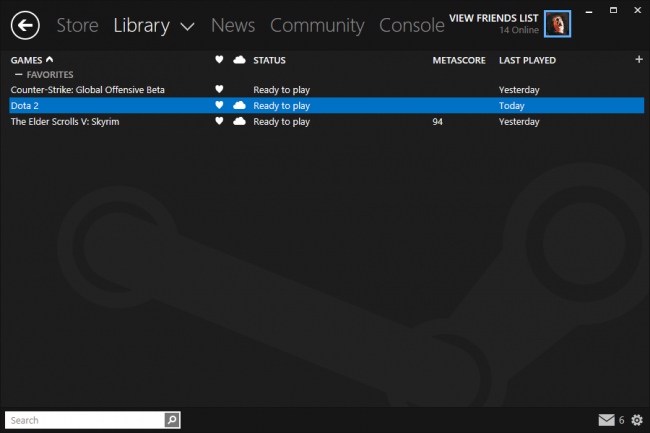Sort by Status column header
650x433 pixels.
pos(269,60)
